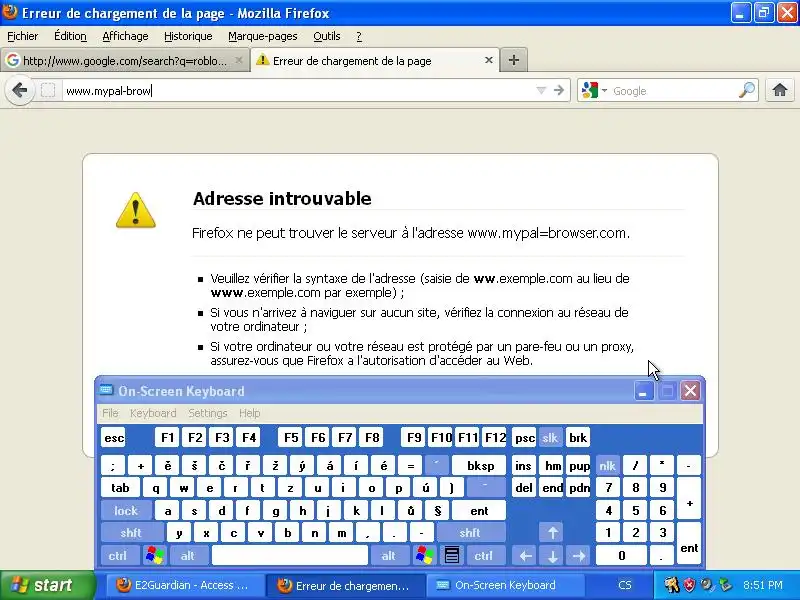Switch to the Google search tab
Screen dimensions: 800x600
click(x=124, y=60)
